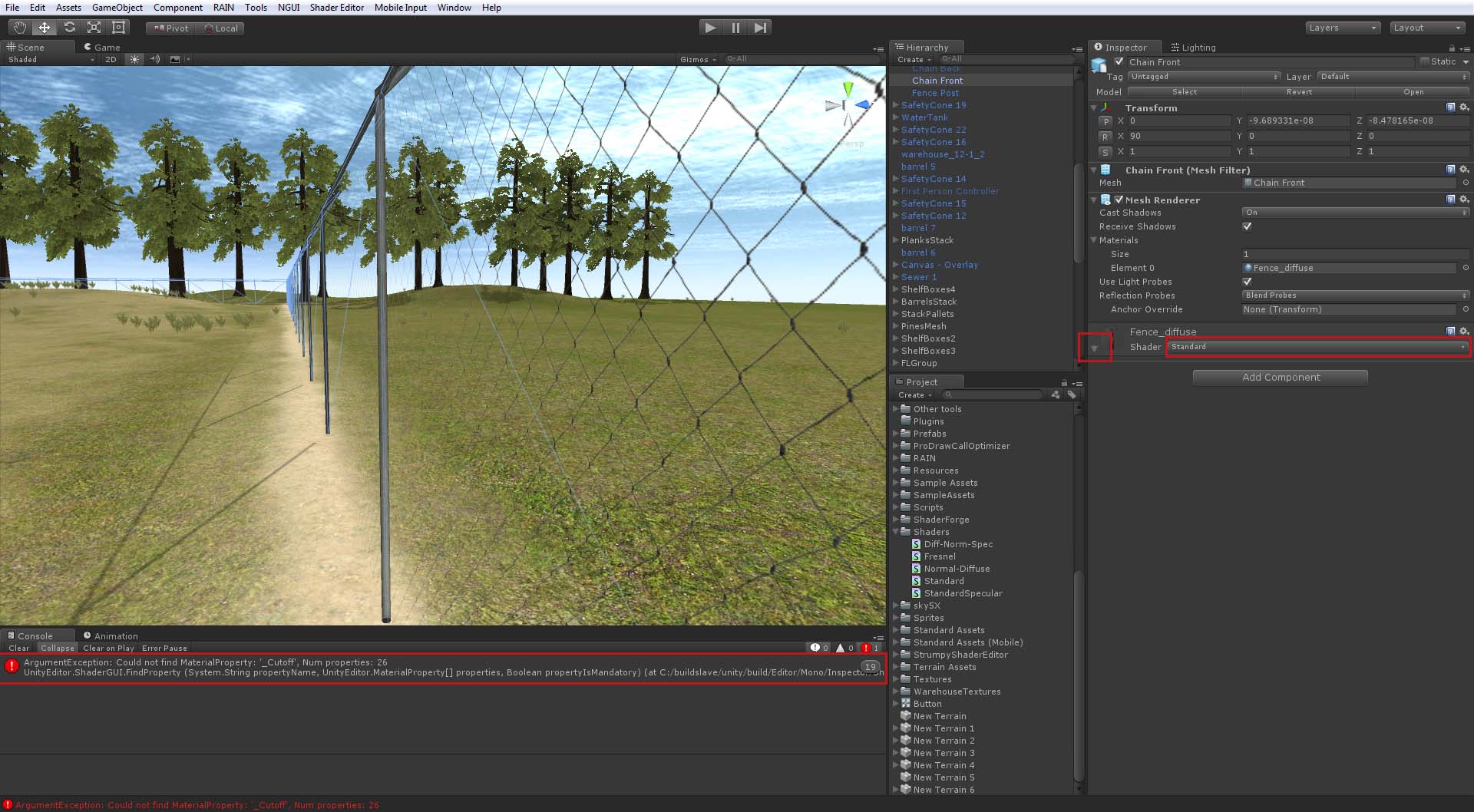The width and height of the screenshot is (1474, 812).
Task: Open Mesh object picker circle
Action: pyautogui.click(x=1466, y=183)
